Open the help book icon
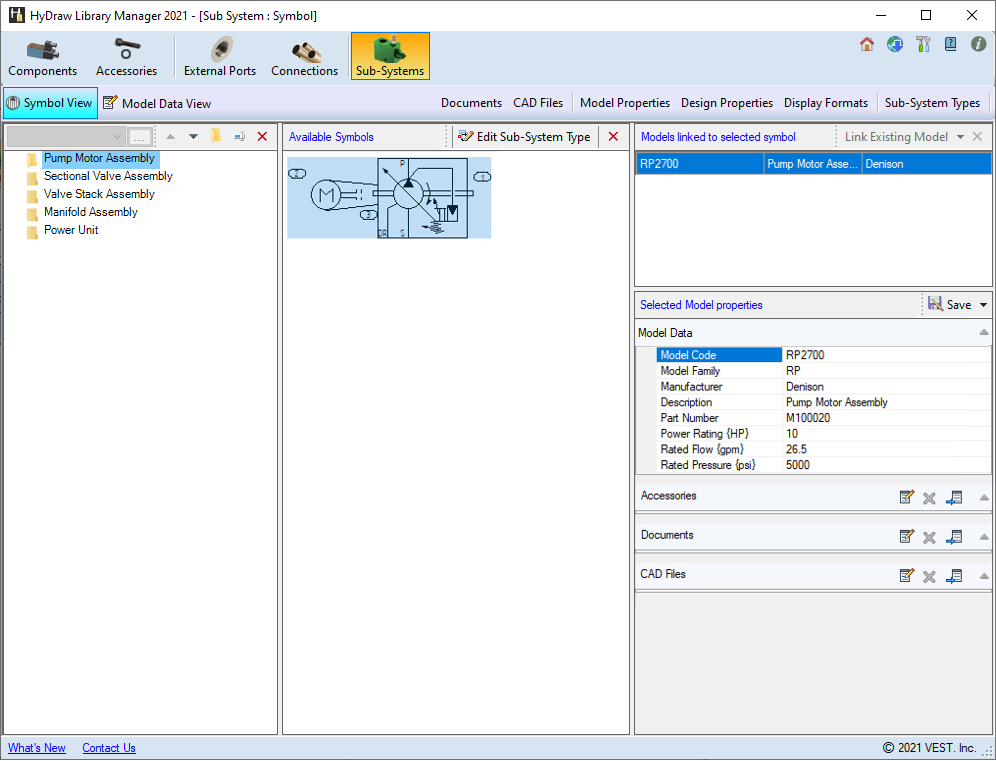 point(950,44)
